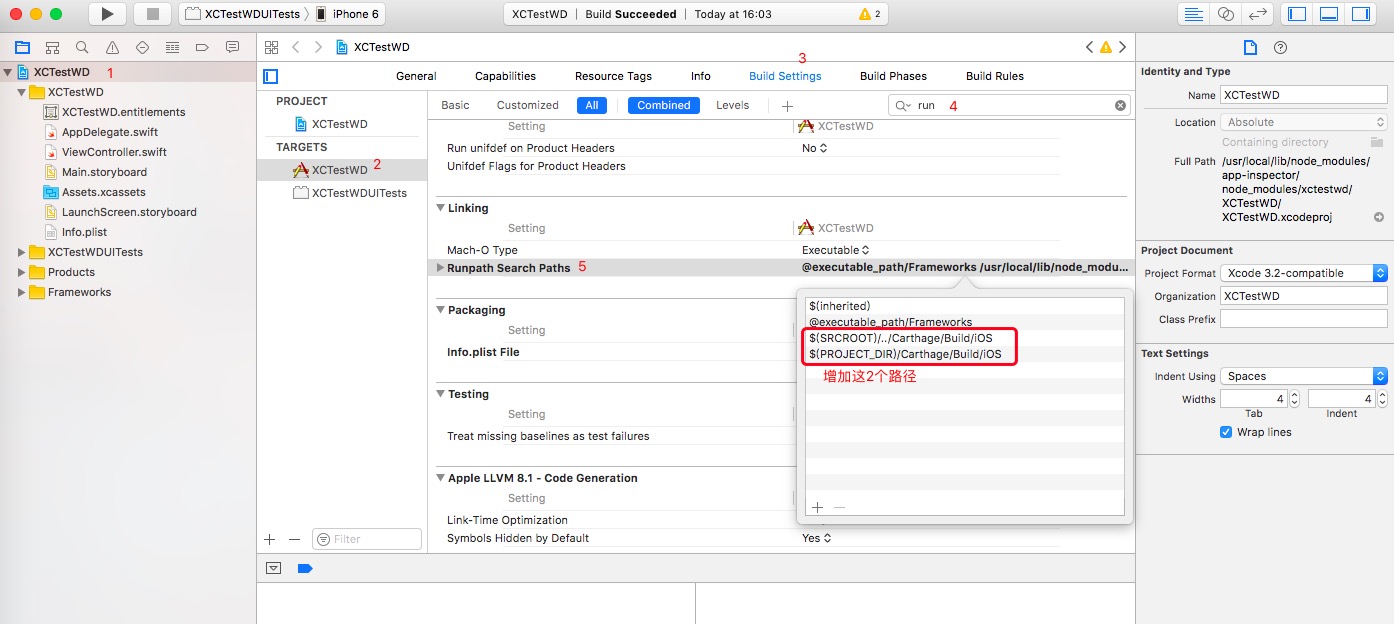1394x624 pixels.
Task: Open the Build Rules tab
Action: coord(995,76)
